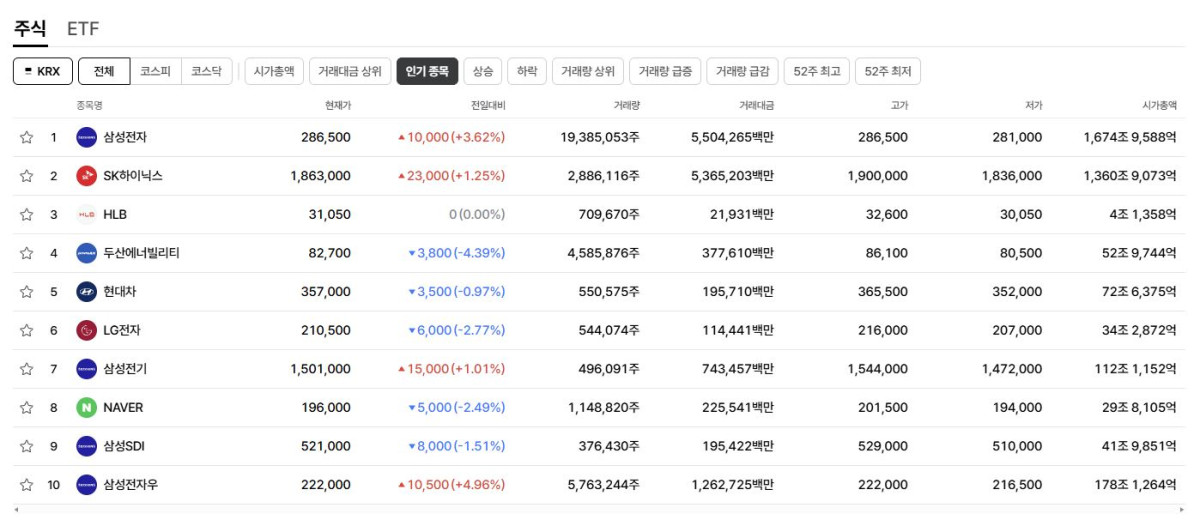Click the 현재가 column header
This screenshot has width=1200, height=526.
(338, 105)
